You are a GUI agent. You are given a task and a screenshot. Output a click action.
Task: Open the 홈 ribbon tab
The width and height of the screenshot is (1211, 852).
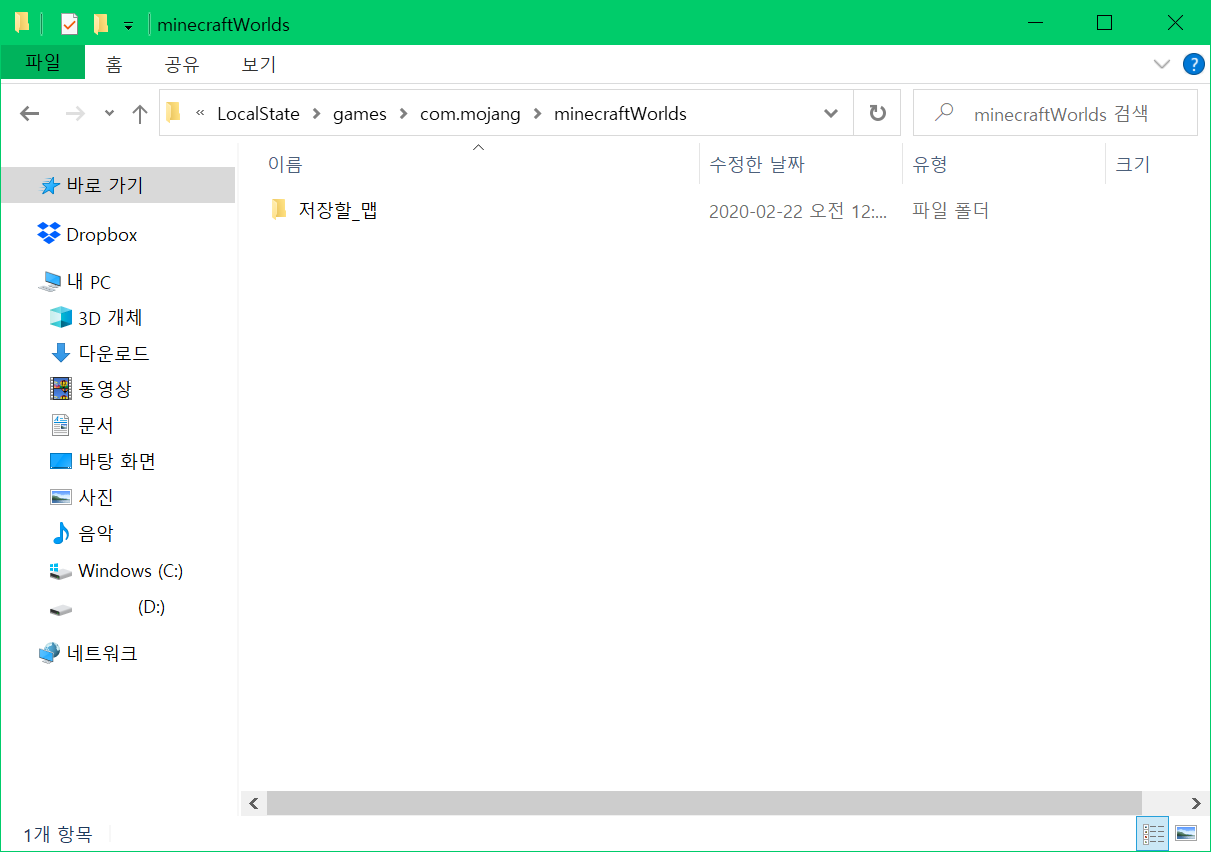(114, 65)
